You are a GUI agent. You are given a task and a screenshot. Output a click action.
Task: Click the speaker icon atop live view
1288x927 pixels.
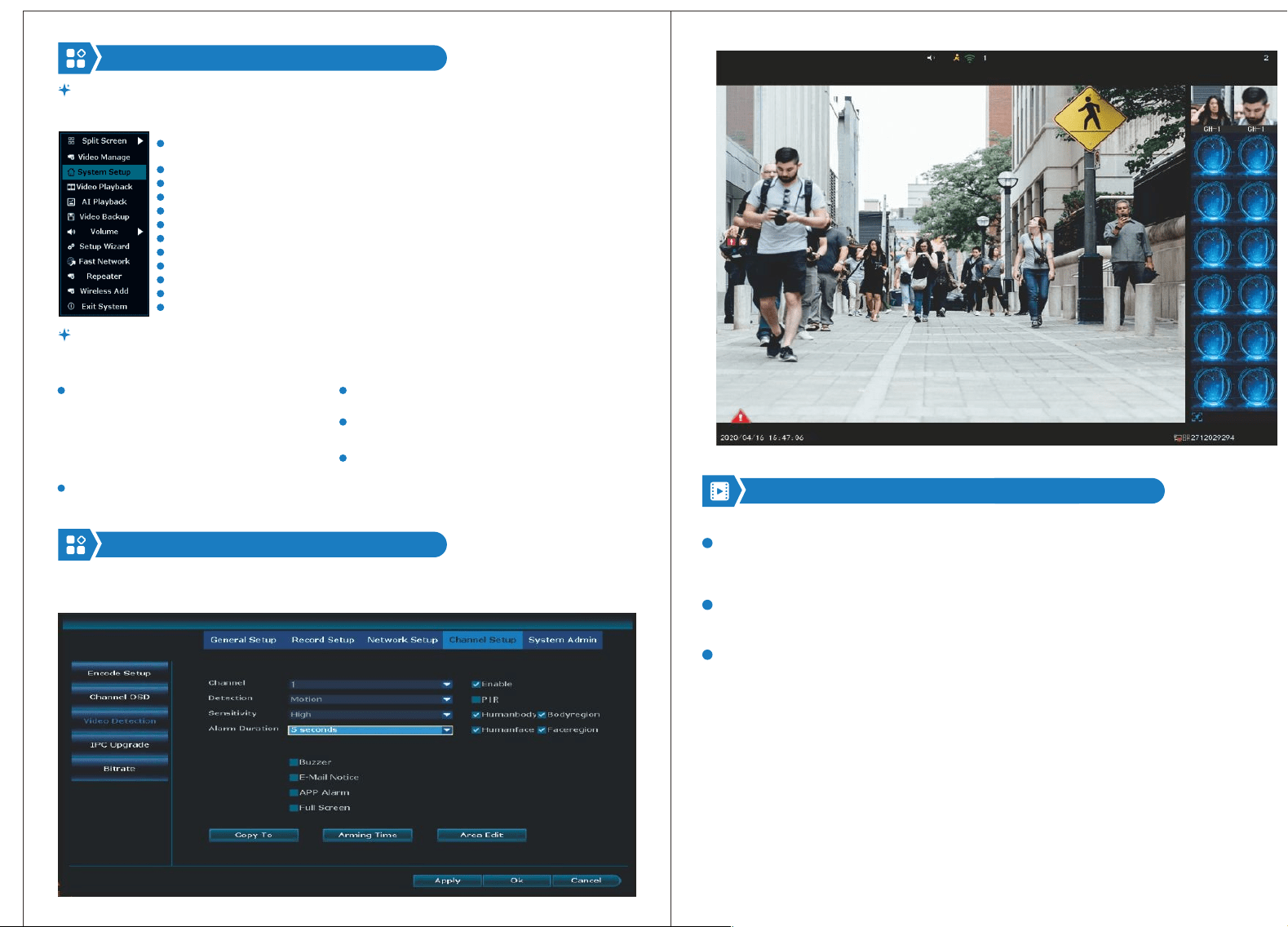(x=930, y=58)
